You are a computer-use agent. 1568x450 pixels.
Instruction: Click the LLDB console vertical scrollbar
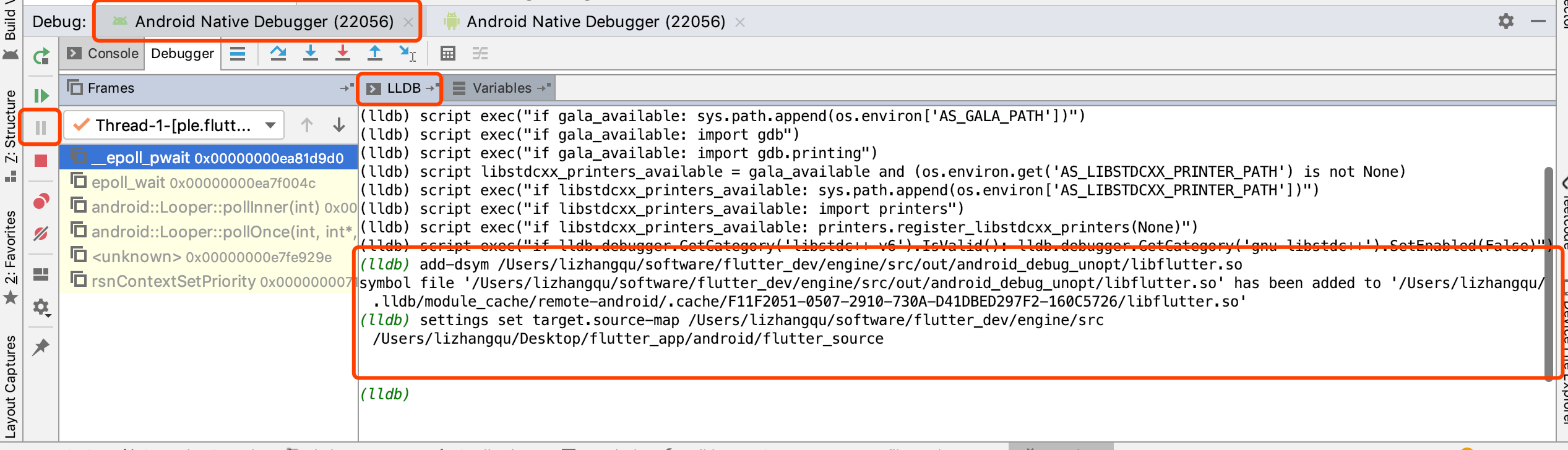tap(1549, 272)
